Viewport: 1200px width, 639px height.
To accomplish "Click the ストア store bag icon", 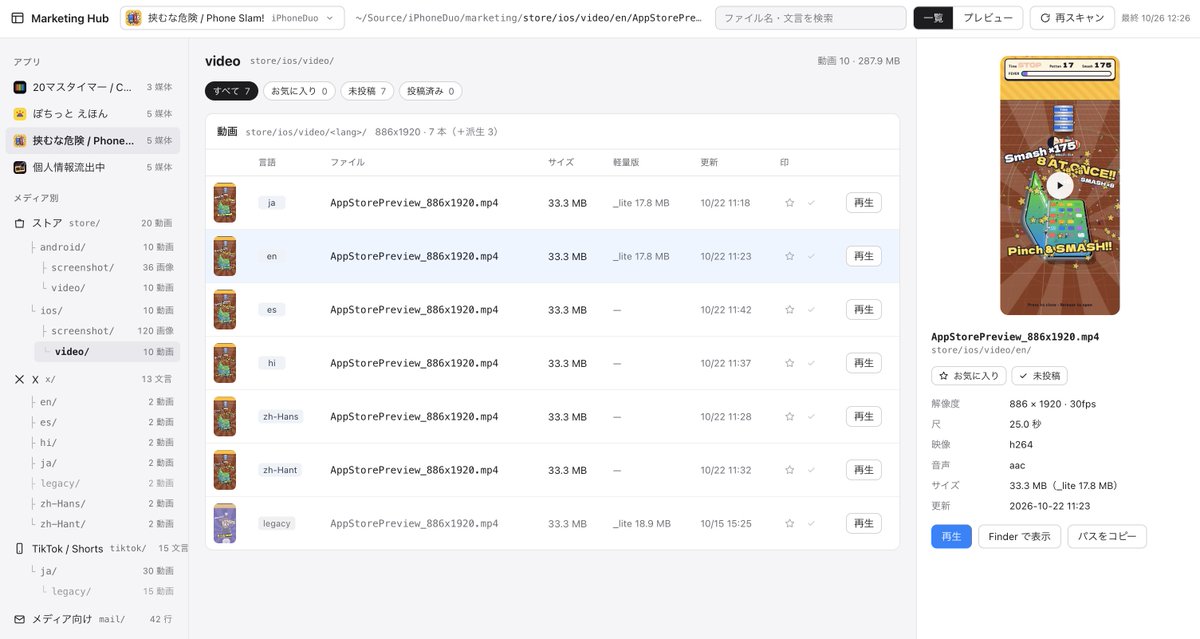I will tap(20, 223).
